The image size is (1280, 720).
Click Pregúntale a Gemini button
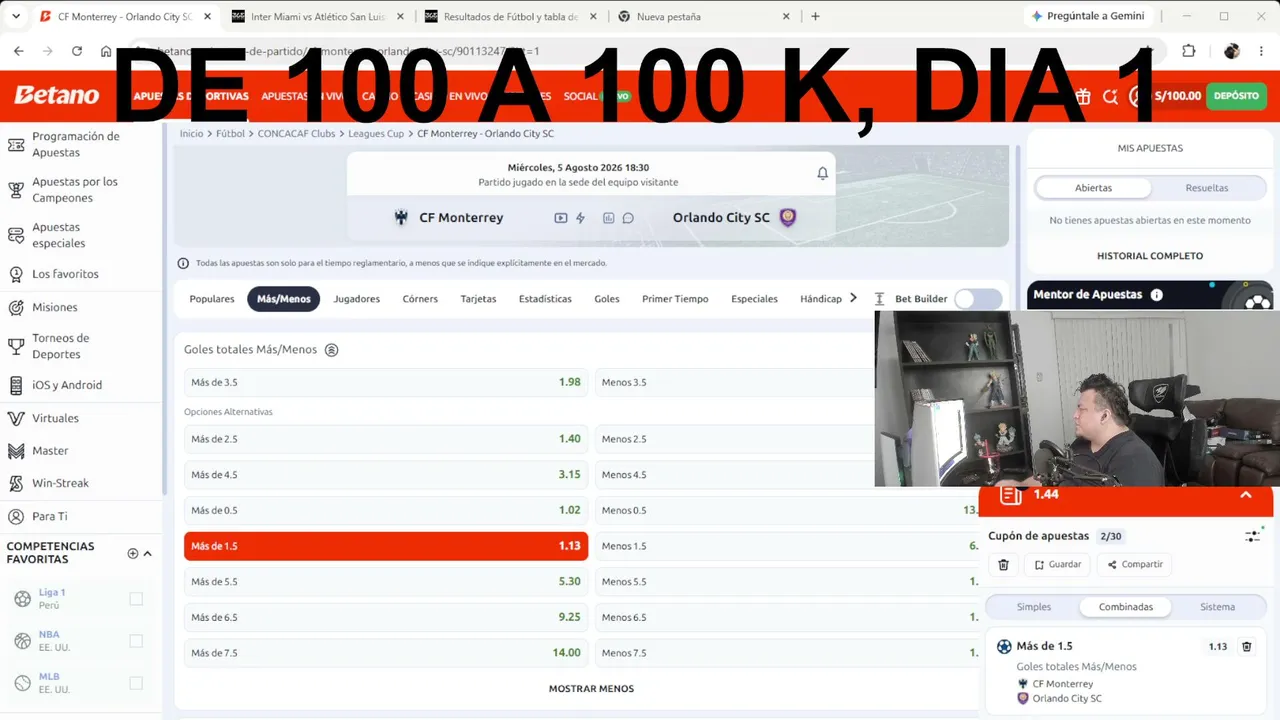1088,16
